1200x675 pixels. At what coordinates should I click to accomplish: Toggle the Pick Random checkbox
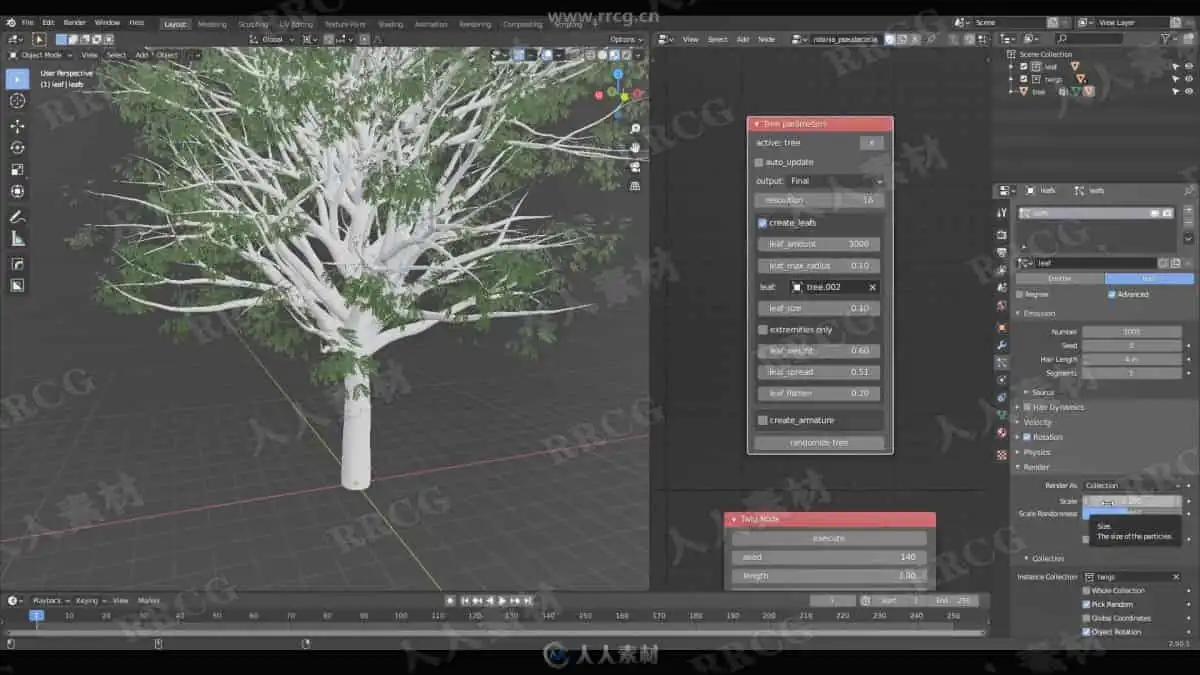(x=1087, y=604)
